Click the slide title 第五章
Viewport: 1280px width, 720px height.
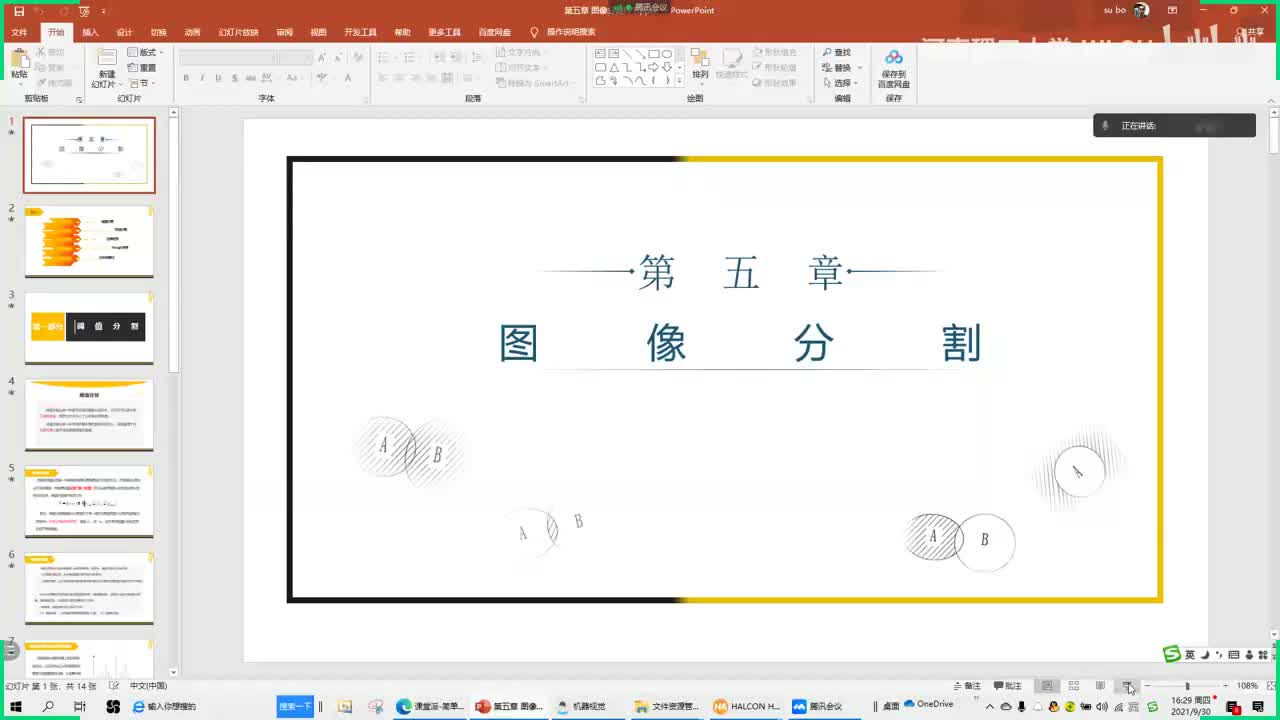point(741,272)
